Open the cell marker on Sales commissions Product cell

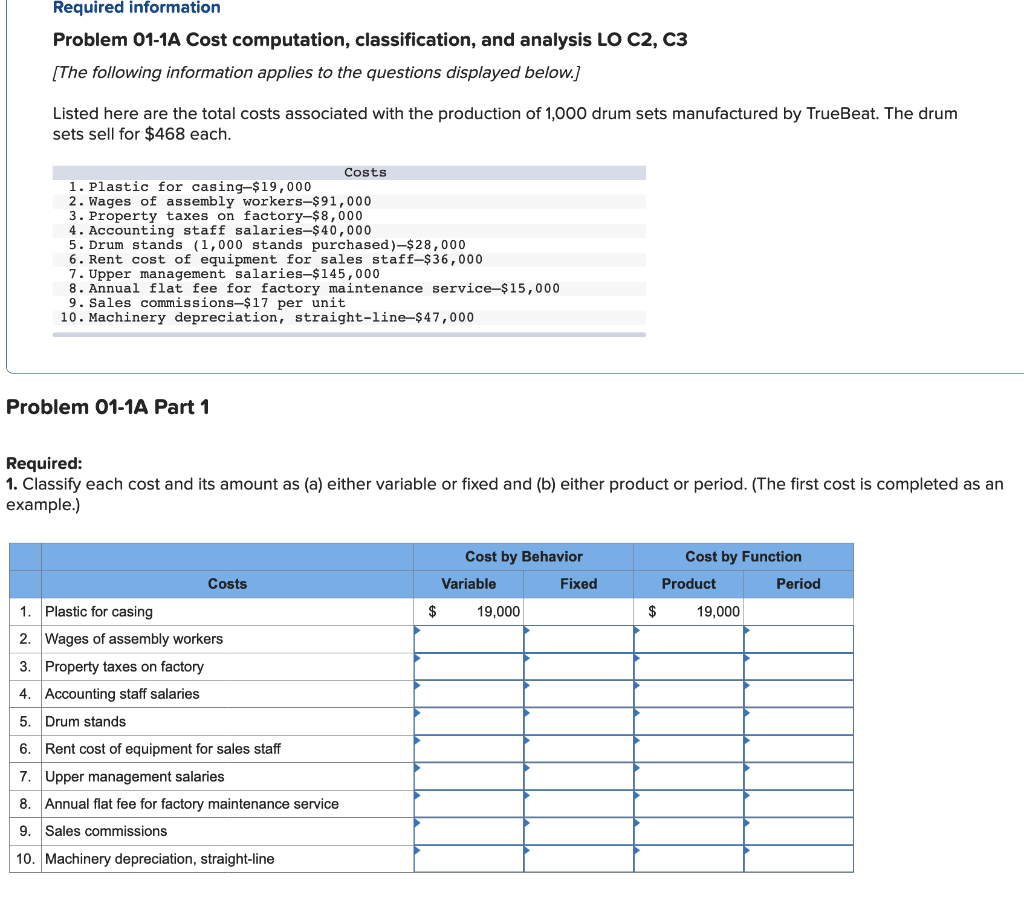(x=637, y=825)
